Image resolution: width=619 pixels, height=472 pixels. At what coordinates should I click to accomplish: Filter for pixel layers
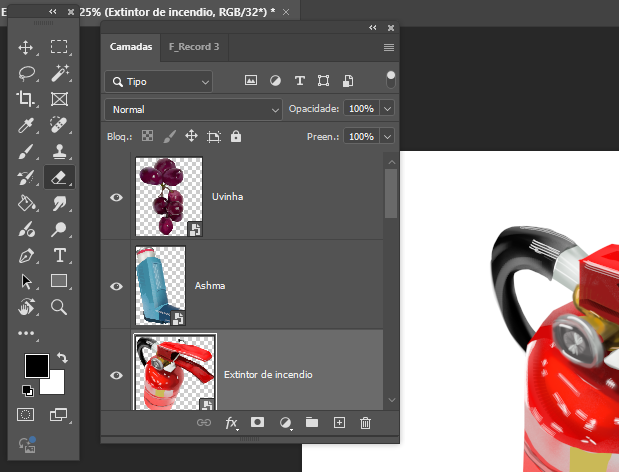click(251, 81)
